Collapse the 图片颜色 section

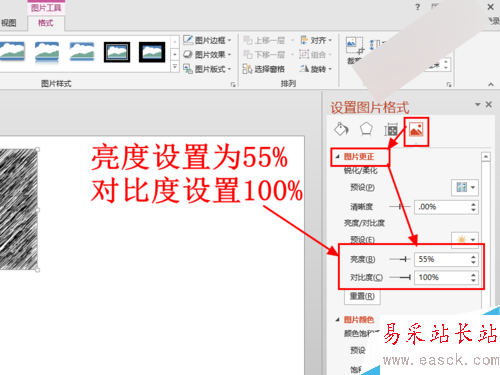[337, 319]
